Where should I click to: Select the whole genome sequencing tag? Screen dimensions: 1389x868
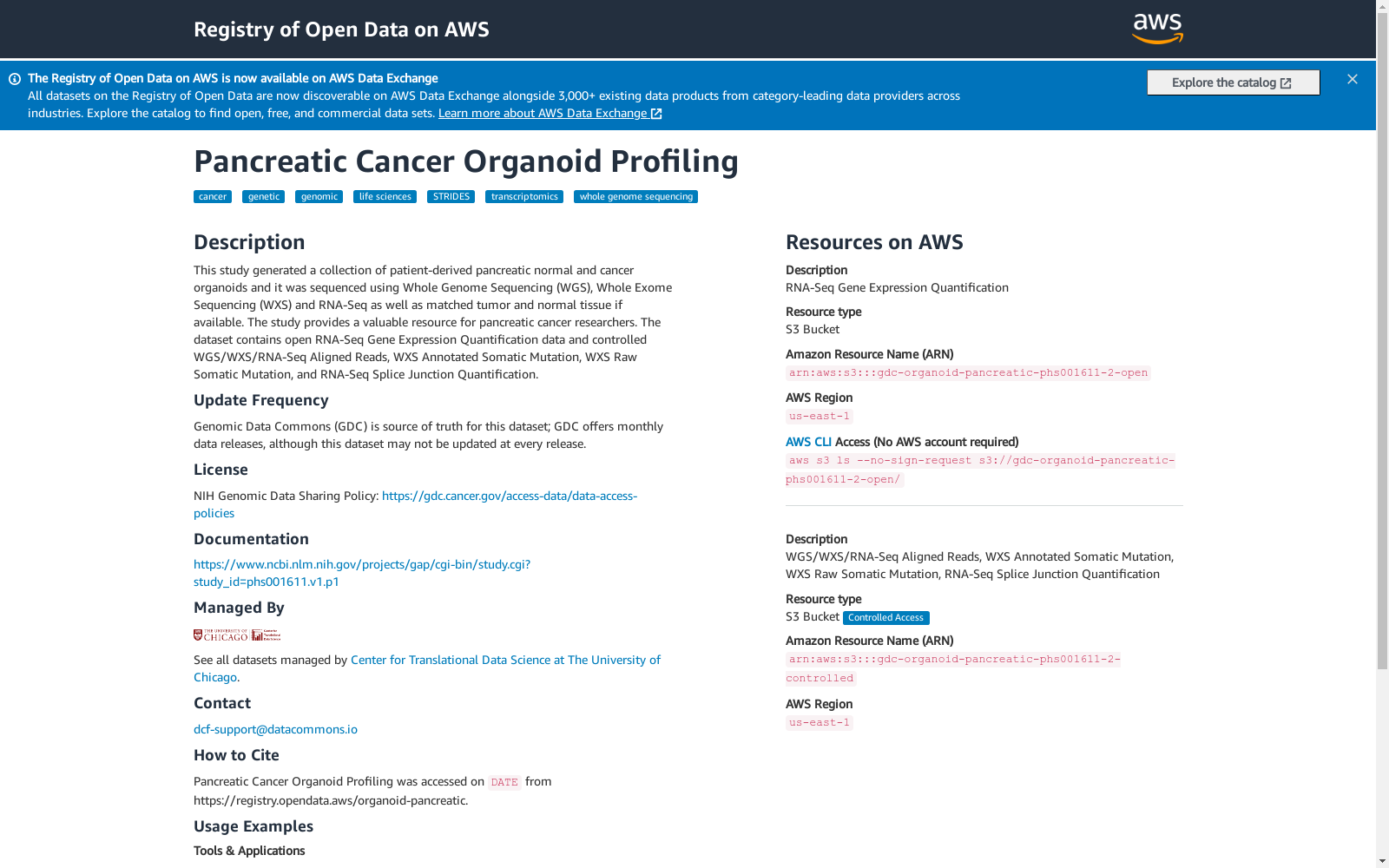tap(635, 197)
